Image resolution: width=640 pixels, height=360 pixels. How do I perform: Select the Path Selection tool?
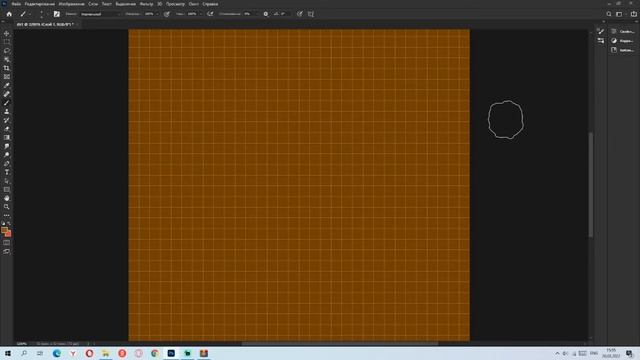tap(7, 181)
